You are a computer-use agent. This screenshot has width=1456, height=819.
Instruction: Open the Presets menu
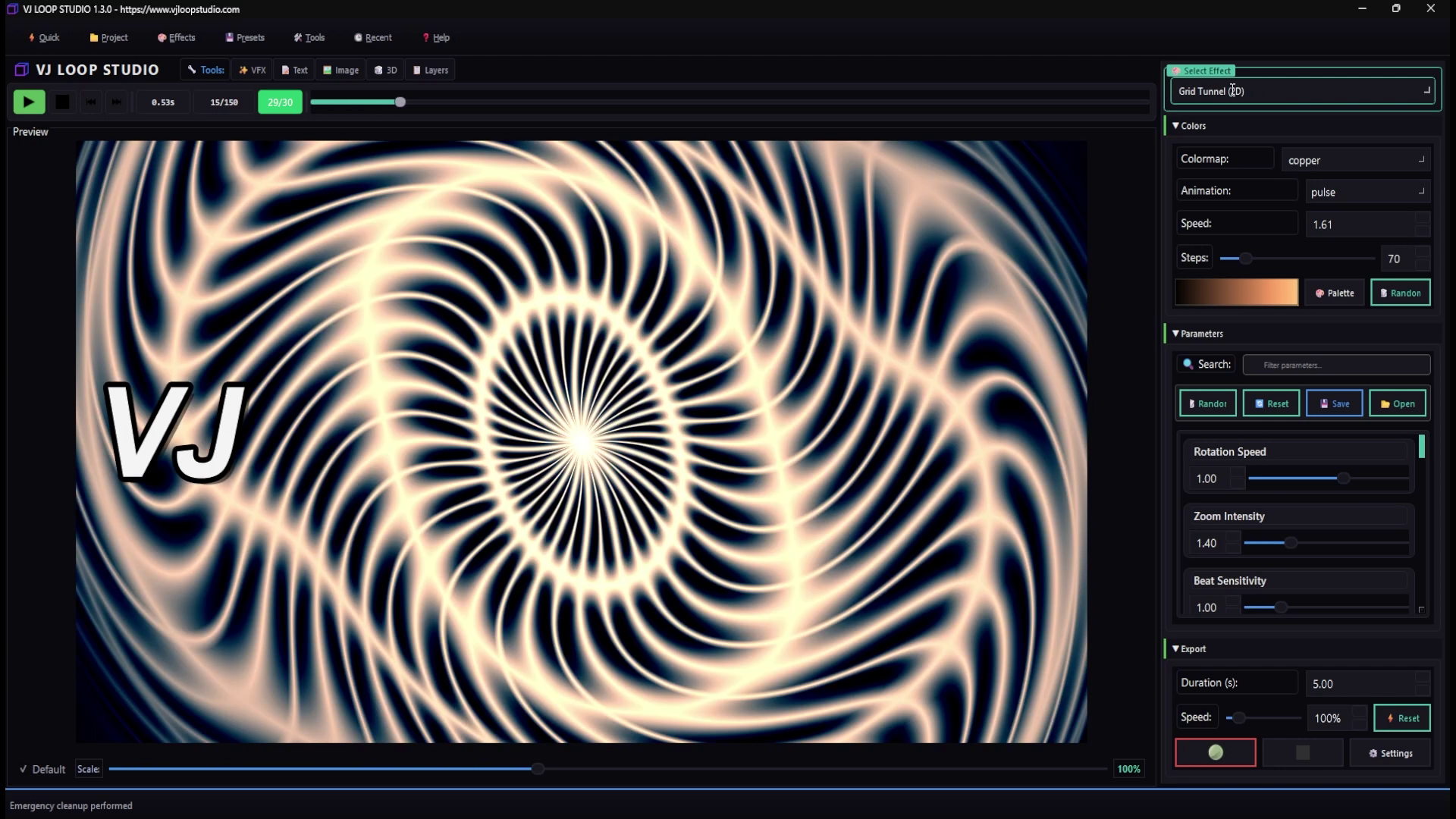244,37
